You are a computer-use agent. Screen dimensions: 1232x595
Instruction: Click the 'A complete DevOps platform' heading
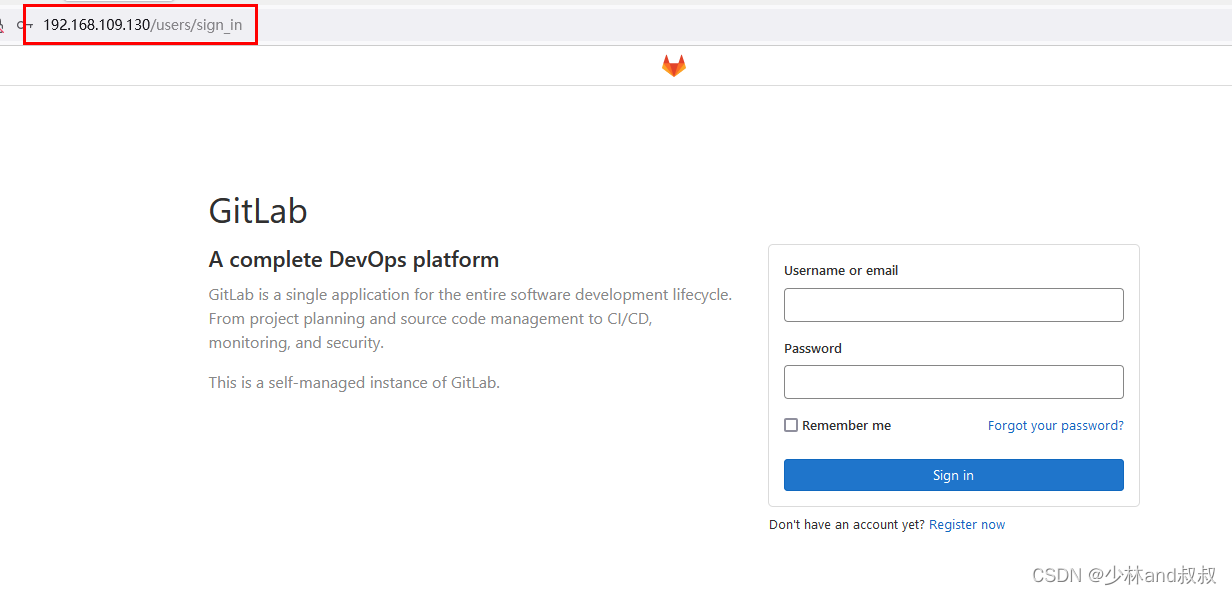(354, 260)
